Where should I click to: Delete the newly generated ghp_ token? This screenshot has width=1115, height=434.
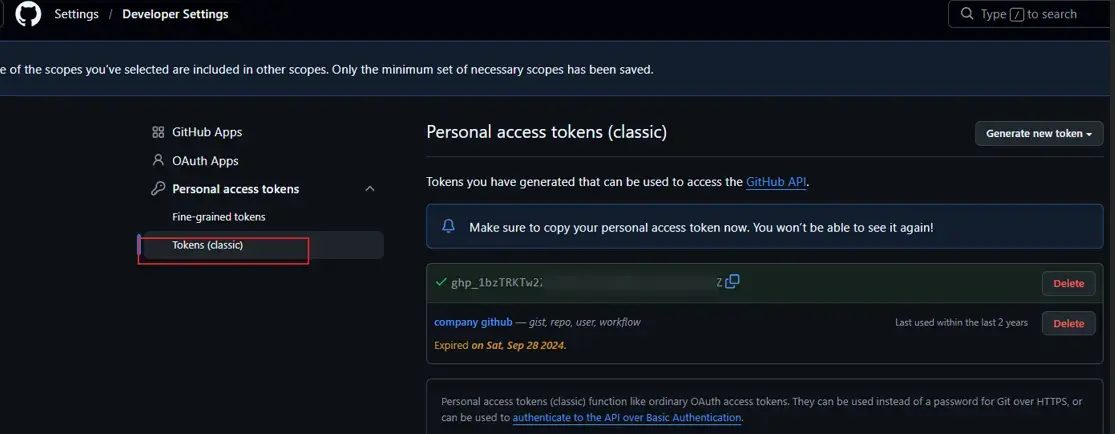click(1068, 284)
